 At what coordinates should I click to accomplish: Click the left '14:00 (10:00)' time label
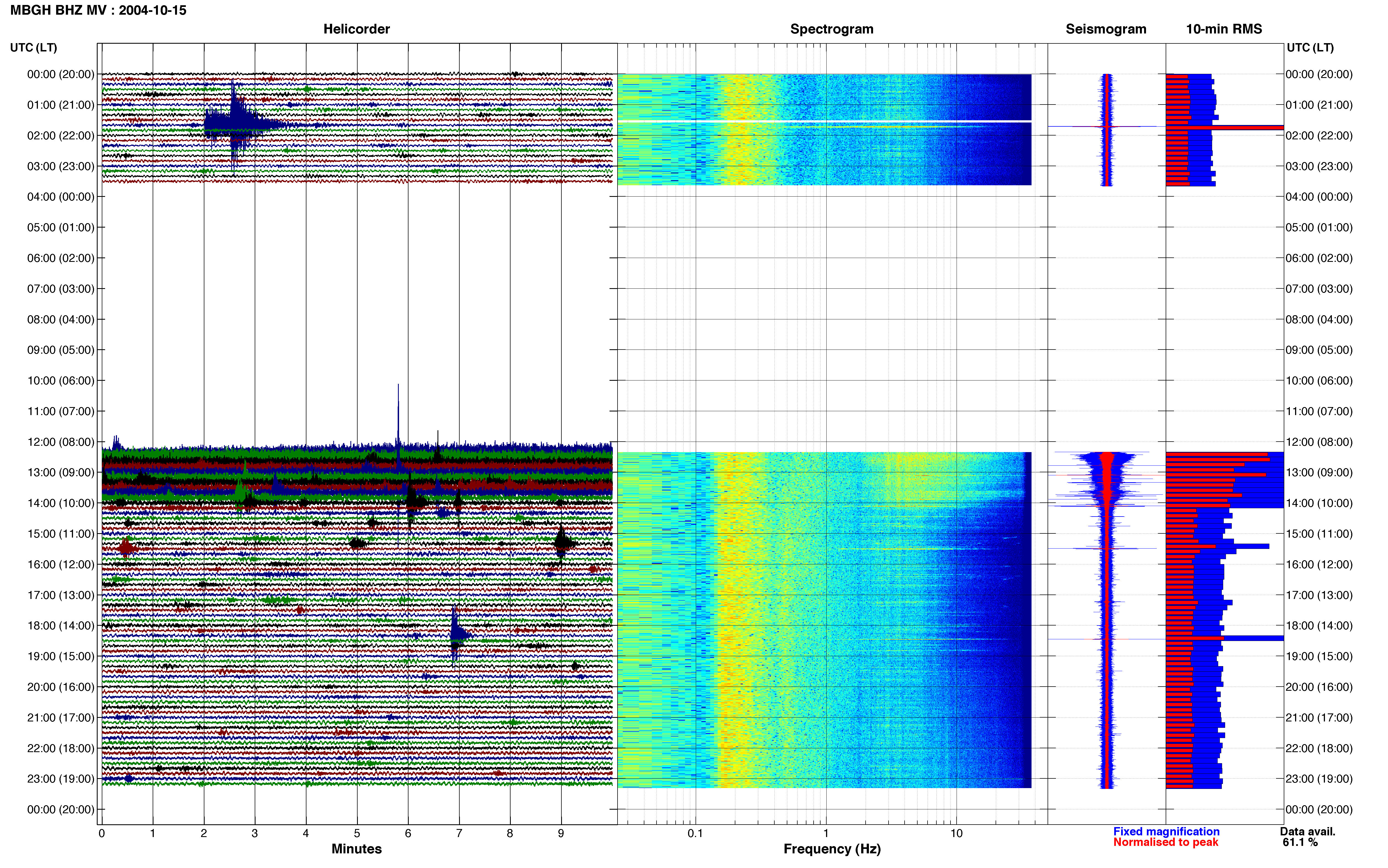tap(60, 504)
